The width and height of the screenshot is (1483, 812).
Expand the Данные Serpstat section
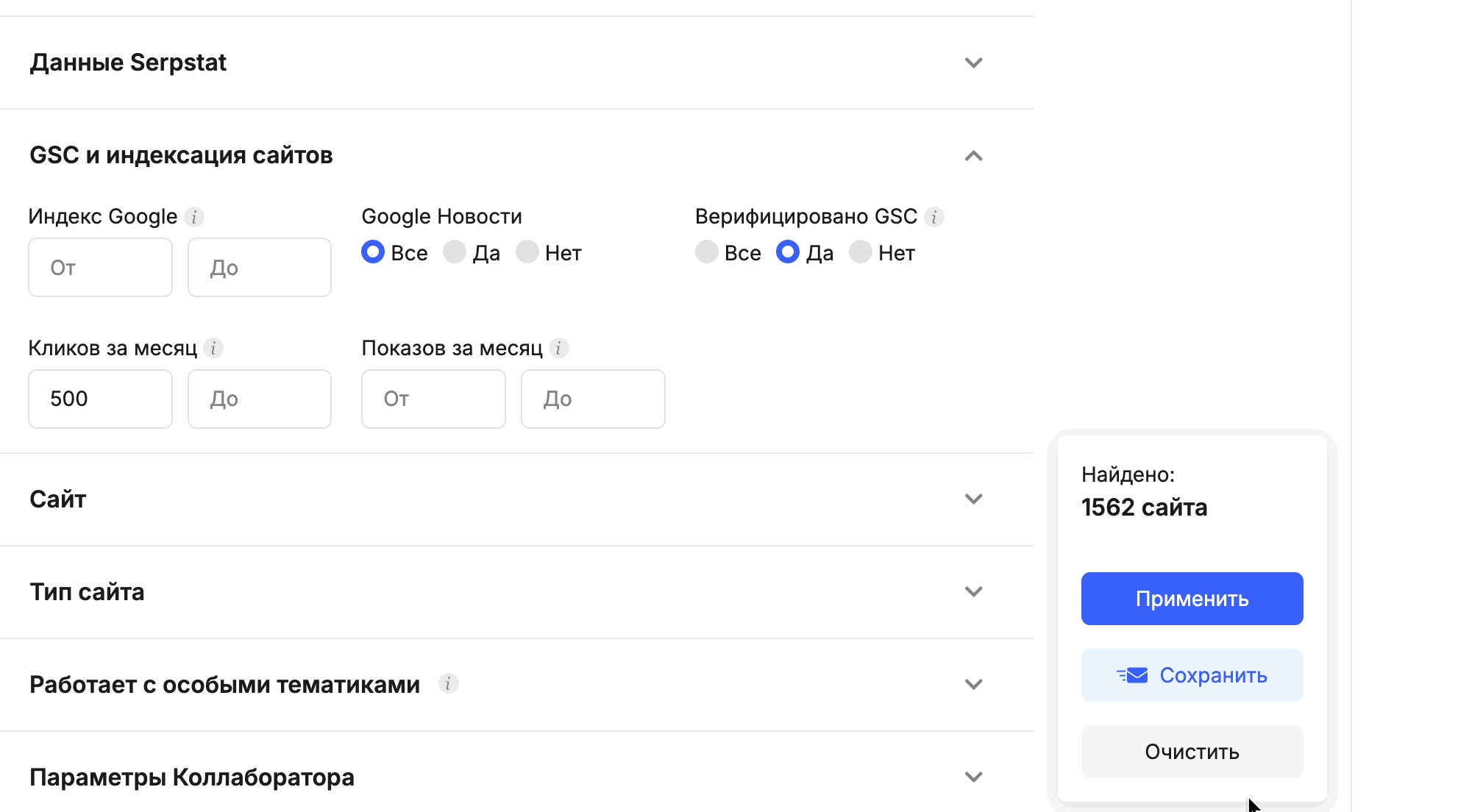(973, 63)
